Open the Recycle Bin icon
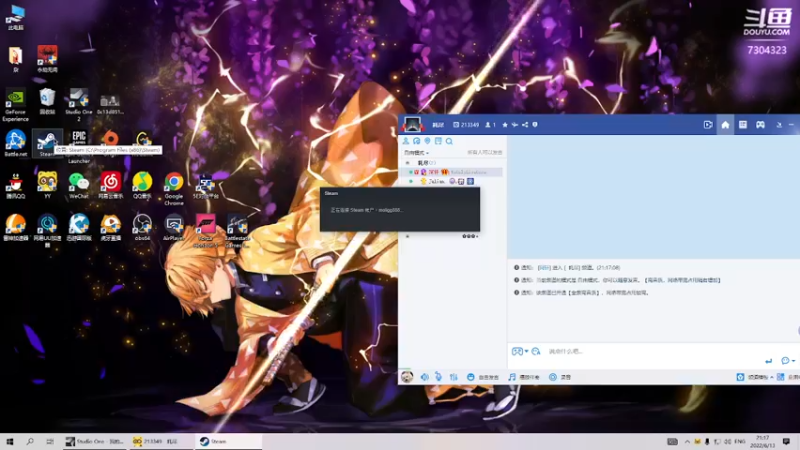Image resolution: width=800 pixels, height=450 pixels. coord(47,101)
